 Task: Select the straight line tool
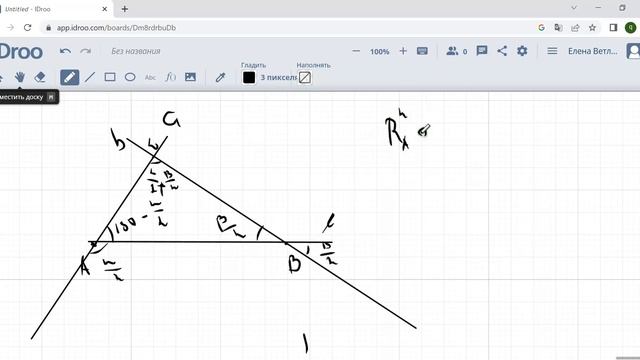(90, 77)
